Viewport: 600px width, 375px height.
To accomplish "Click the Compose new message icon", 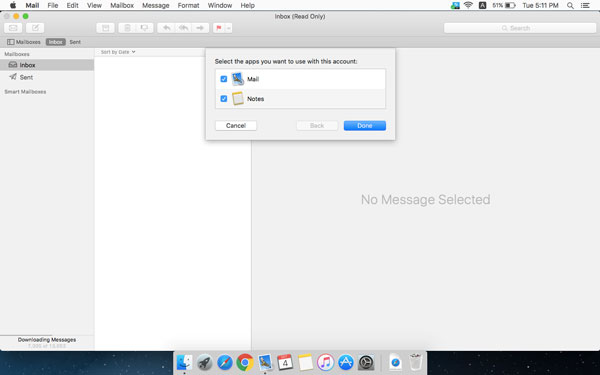I will [35, 28].
